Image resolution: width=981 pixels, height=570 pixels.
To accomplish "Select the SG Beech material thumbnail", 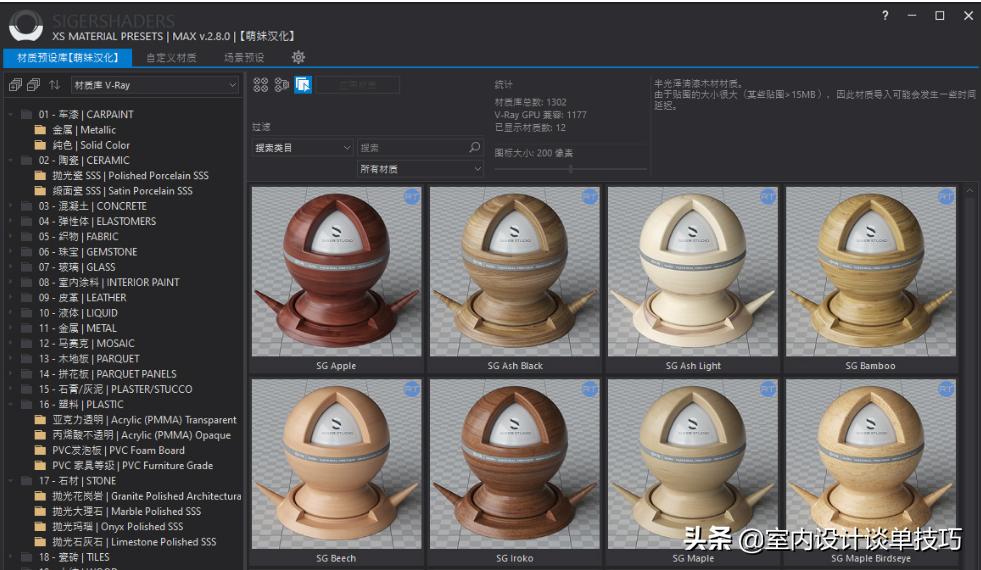I will pyautogui.click(x=337, y=464).
